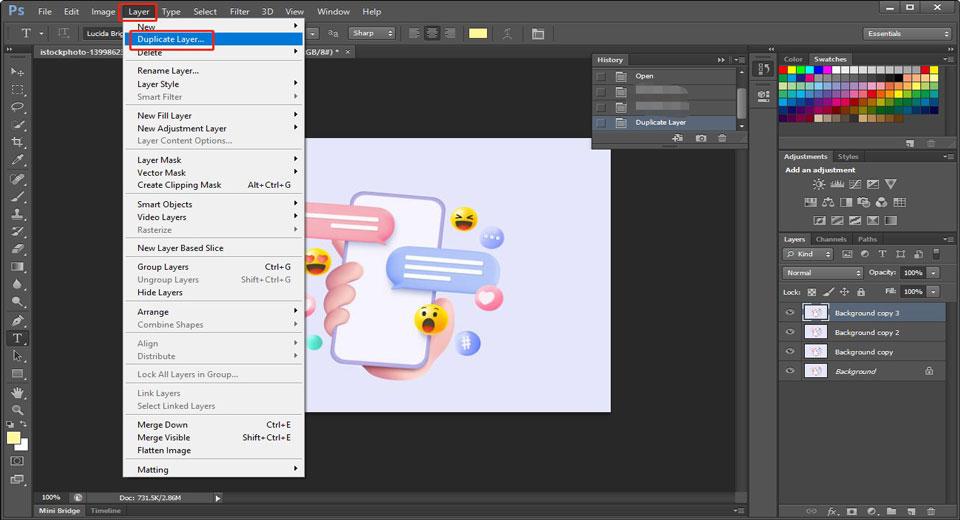Open the character panel toggle icon
The image size is (960, 520).
538,34
